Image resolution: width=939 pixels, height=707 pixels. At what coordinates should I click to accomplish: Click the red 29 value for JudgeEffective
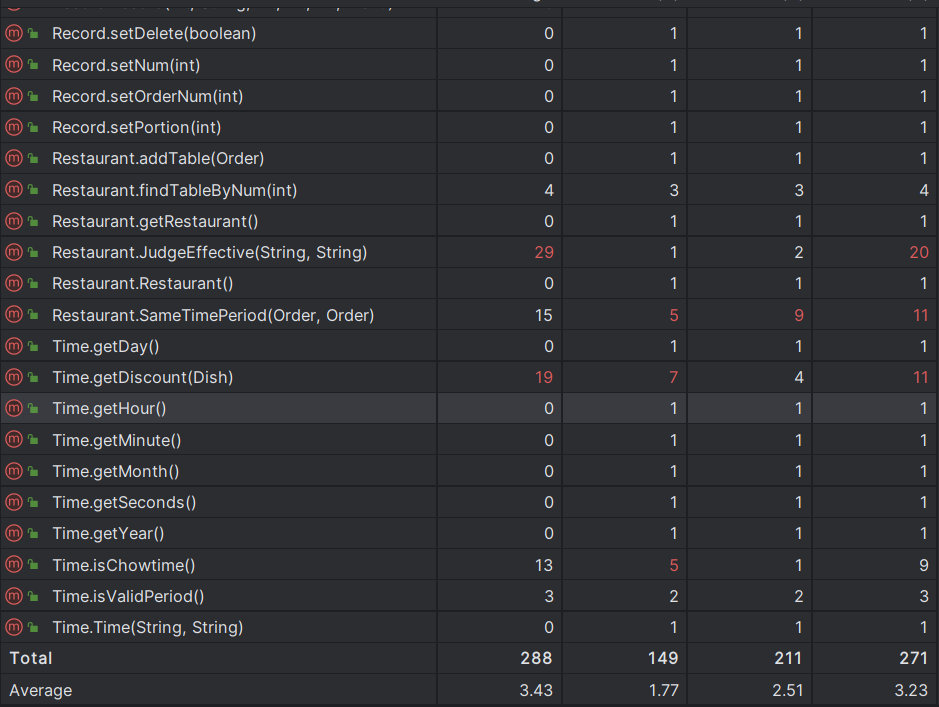544,253
